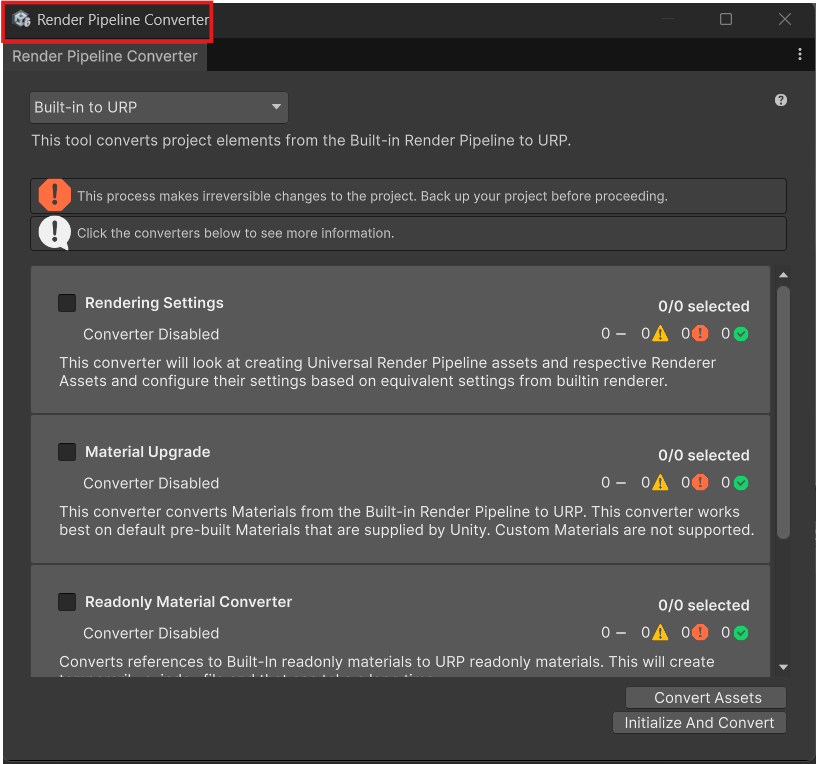Click the Initialize And Convert button

[x=699, y=722]
